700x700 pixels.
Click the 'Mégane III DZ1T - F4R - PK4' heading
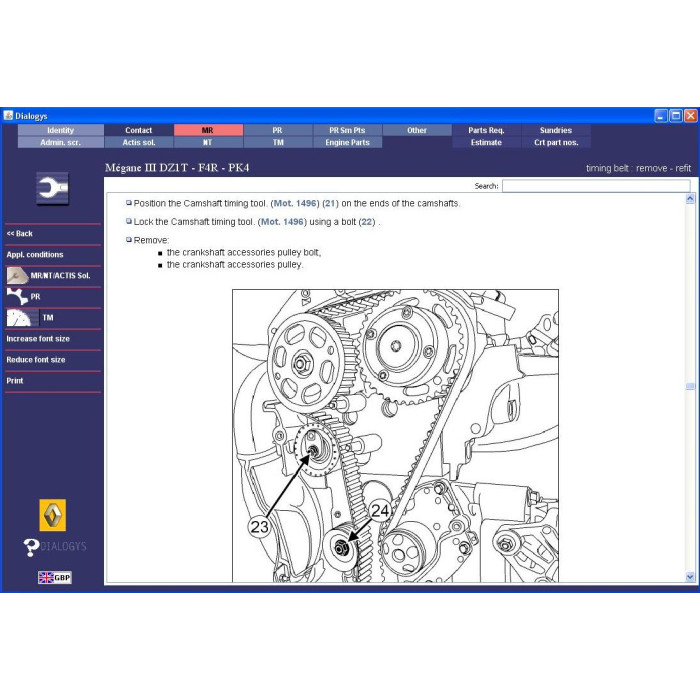tap(177, 168)
